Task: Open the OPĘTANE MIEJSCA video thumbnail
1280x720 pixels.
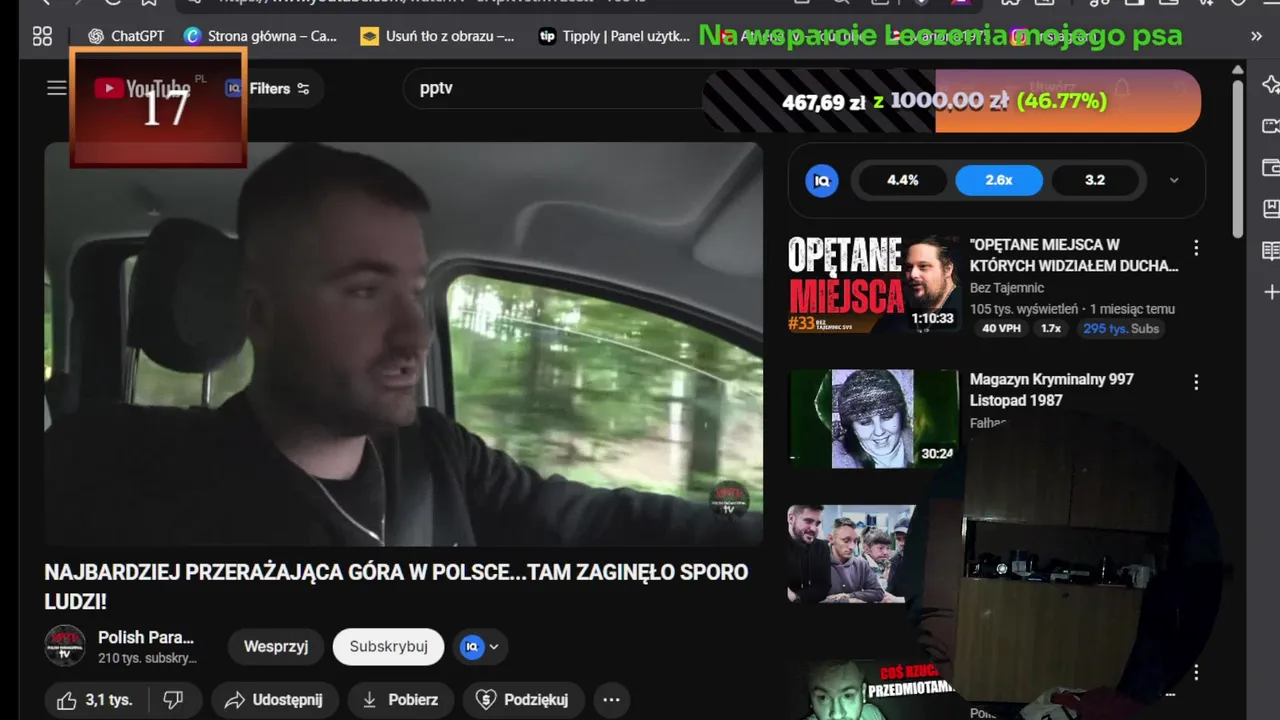Action: click(874, 284)
